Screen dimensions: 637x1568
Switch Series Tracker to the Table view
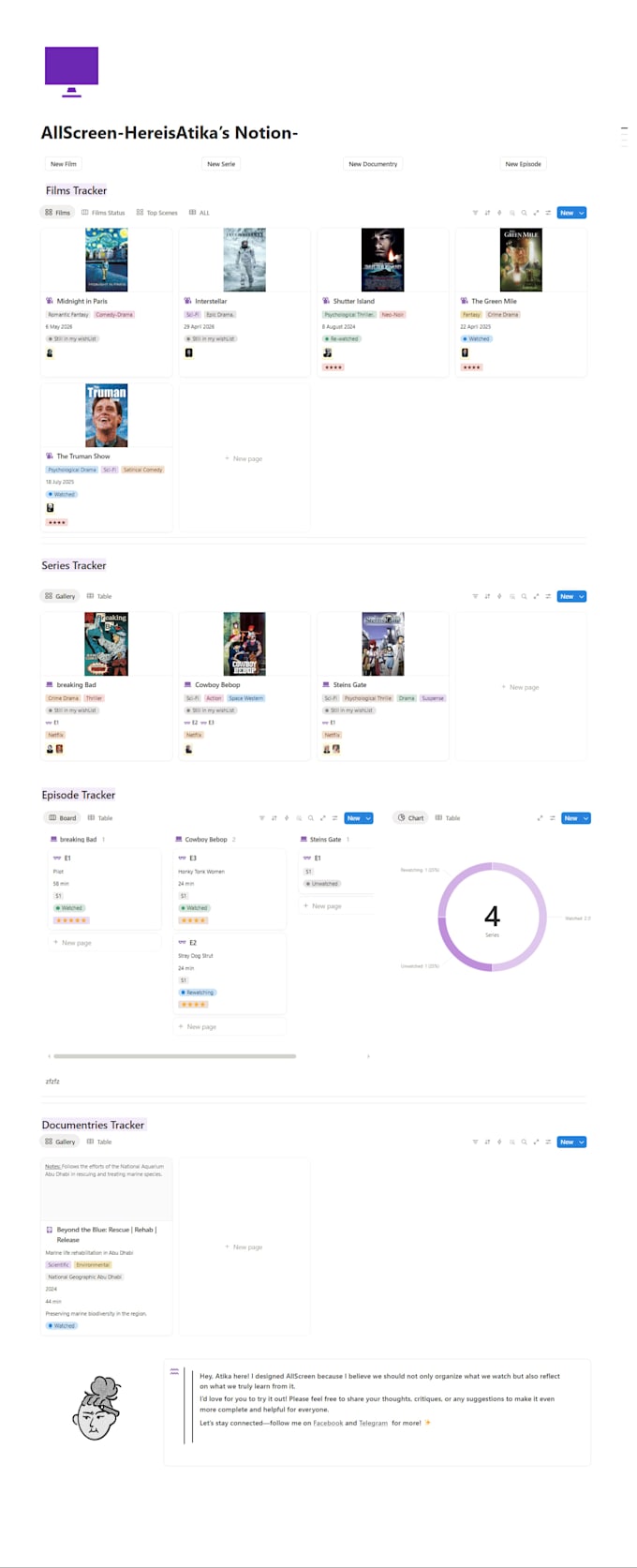click(99, 596)
